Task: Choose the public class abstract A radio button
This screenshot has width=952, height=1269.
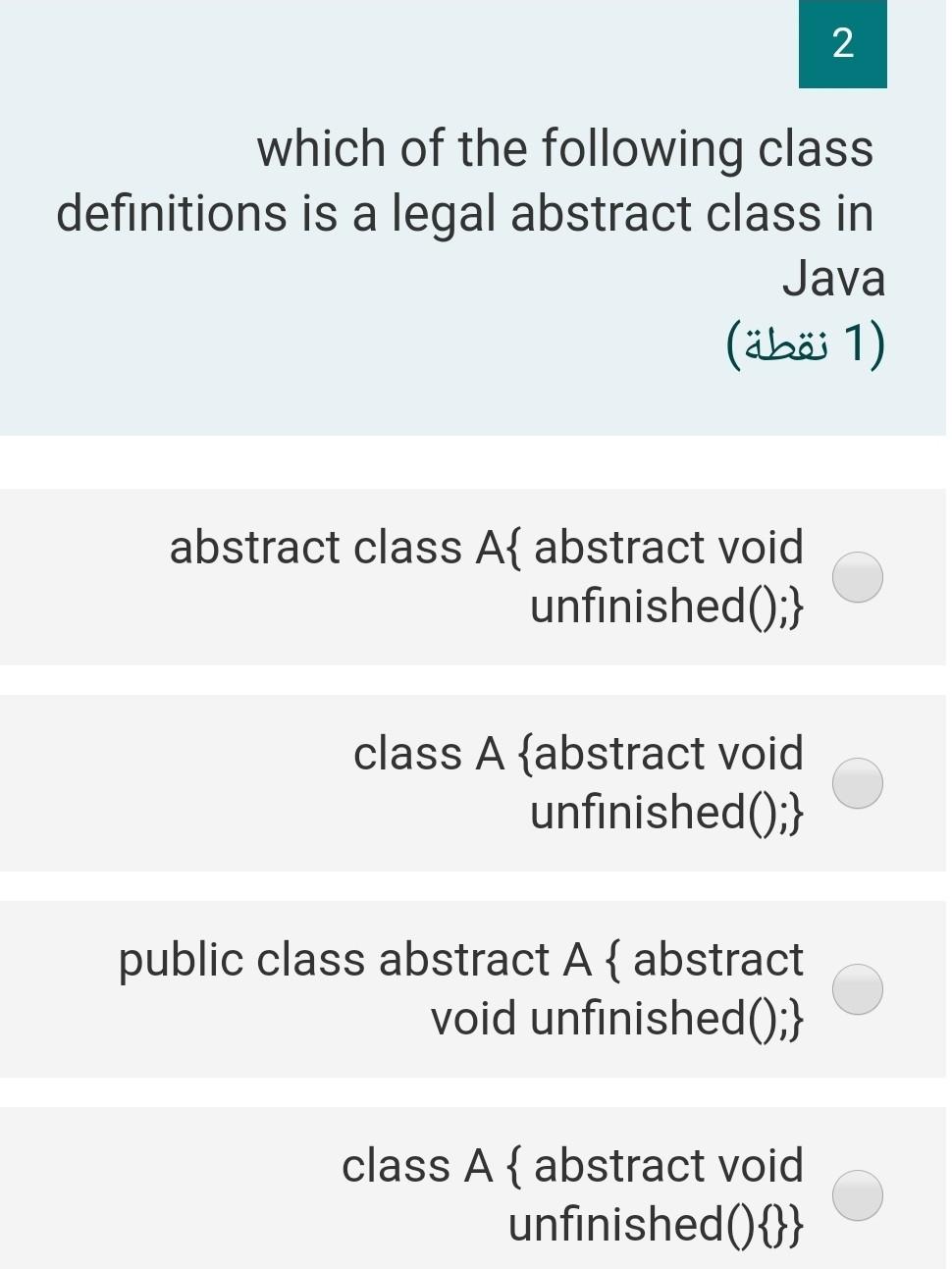Action: (x=858, y=988)
